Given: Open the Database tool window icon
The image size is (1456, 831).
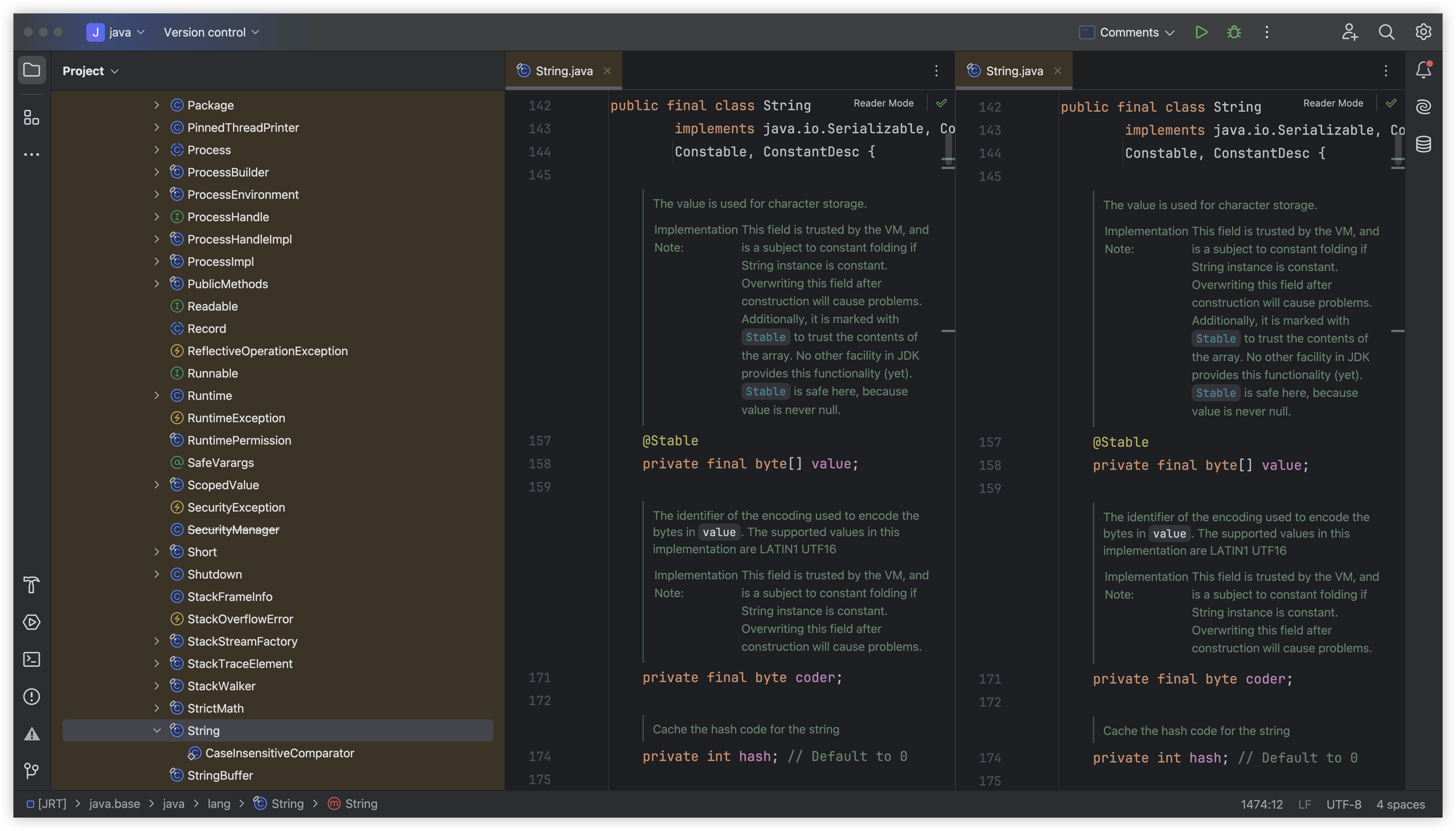Looking at the screenshot, I should click(x=1424, y=144).
